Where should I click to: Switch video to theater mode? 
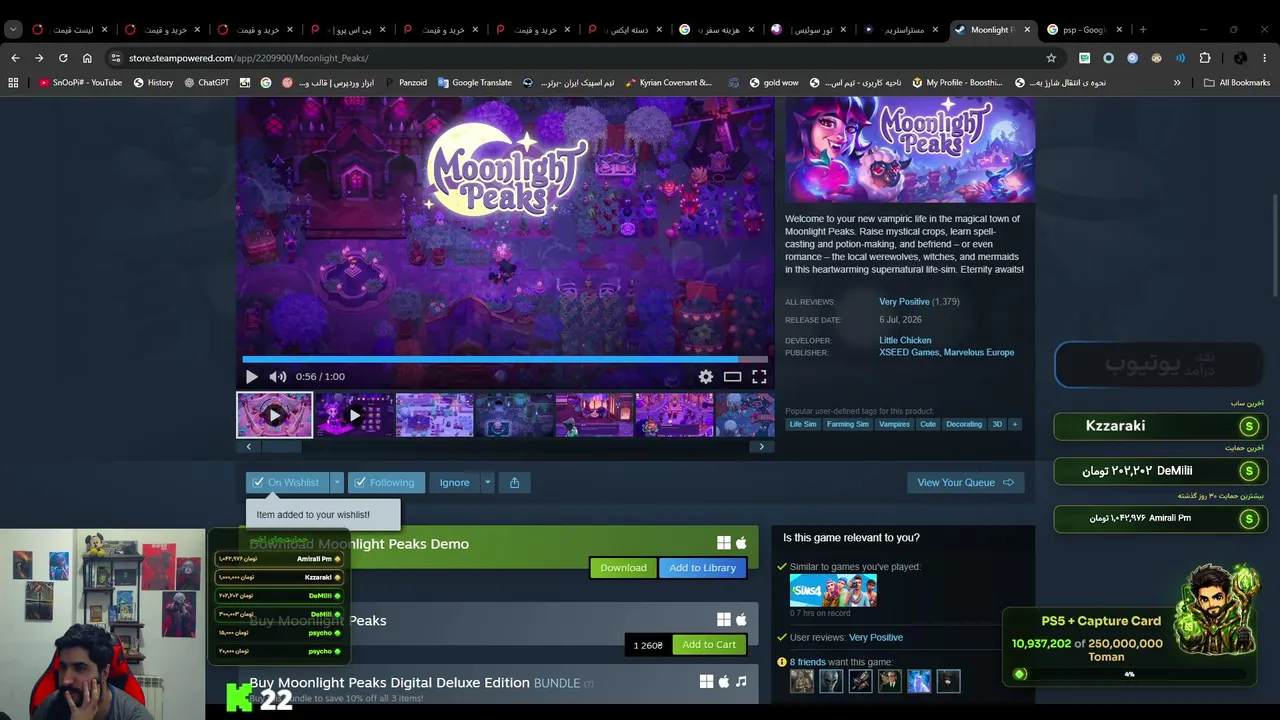tap(733, 377)
